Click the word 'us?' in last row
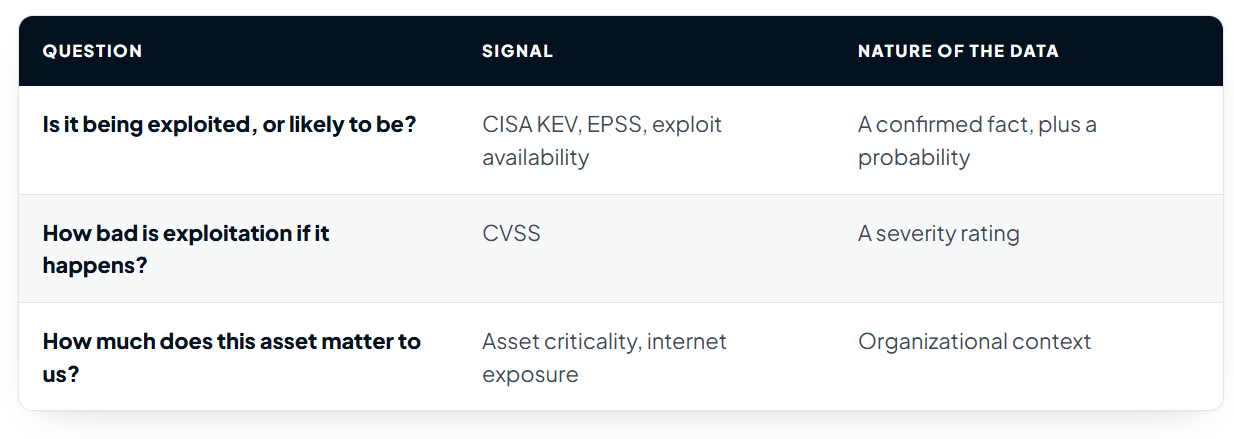 coord(61,373)
